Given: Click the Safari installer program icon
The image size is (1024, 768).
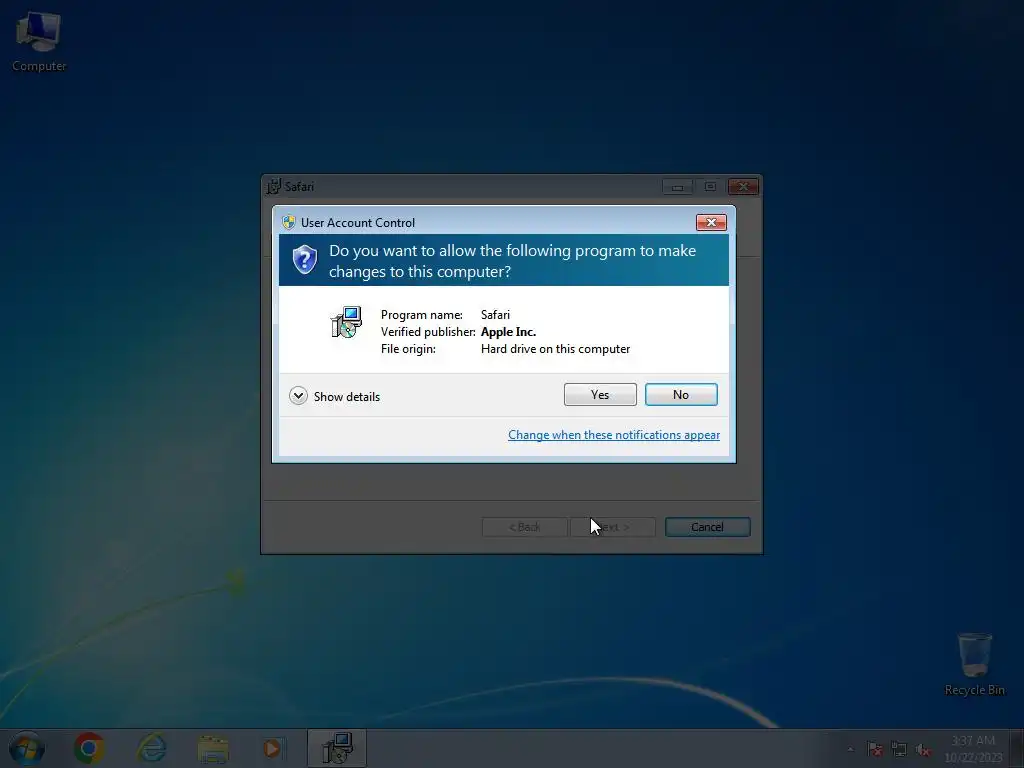Looking at the screenshot, I should tap(346, 322).
